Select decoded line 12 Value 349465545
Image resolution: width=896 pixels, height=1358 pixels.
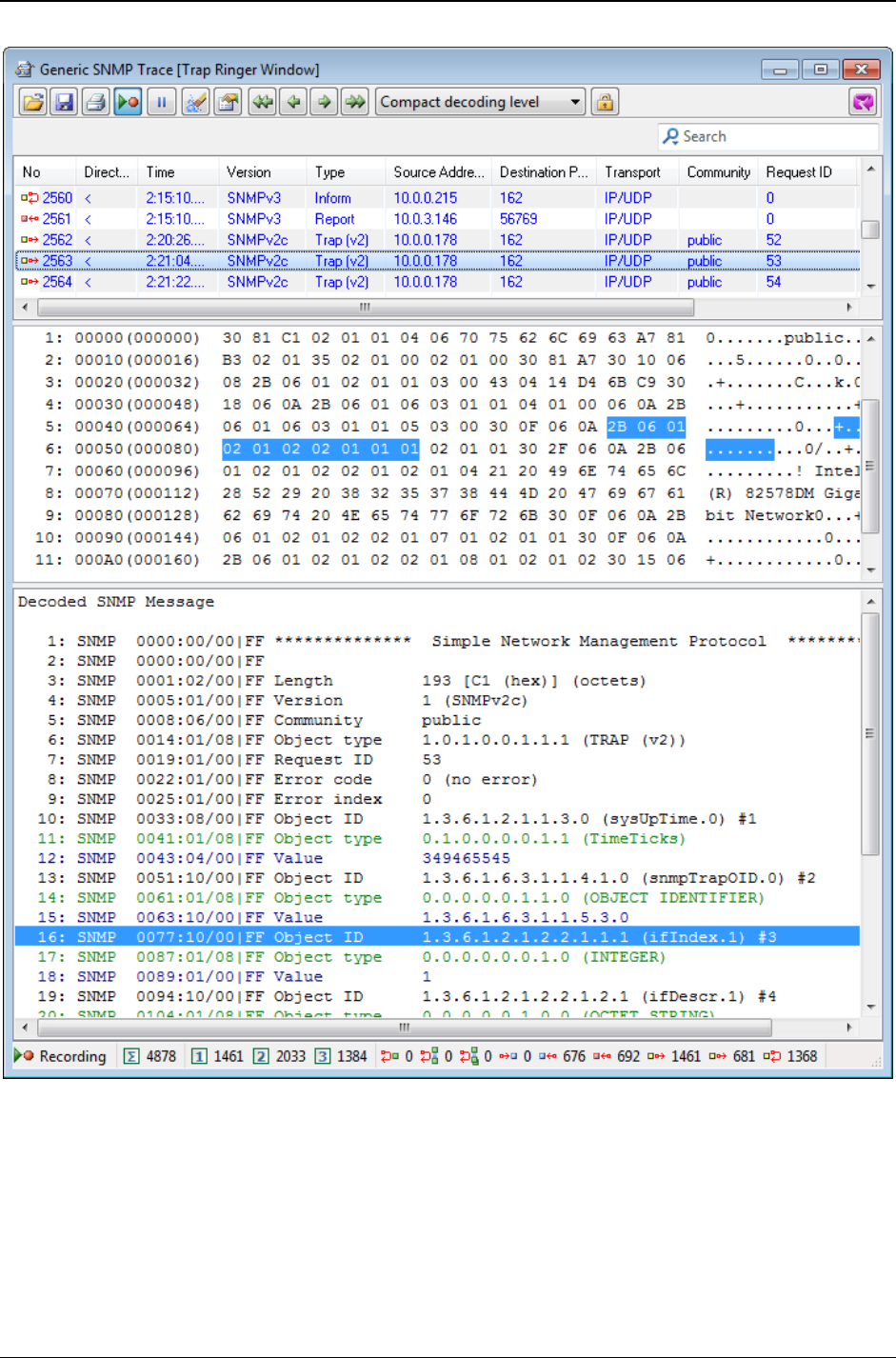click(437, 859)
